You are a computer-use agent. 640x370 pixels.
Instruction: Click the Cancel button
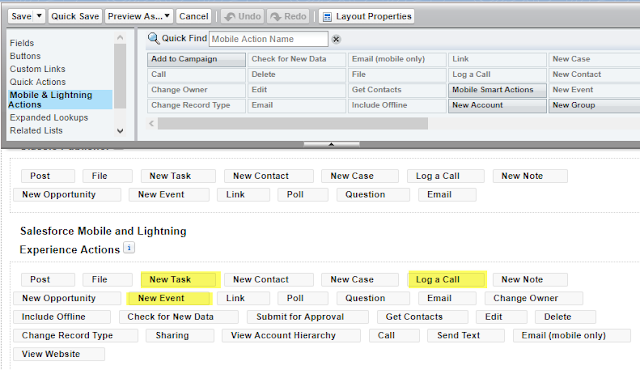pos(193,16)
